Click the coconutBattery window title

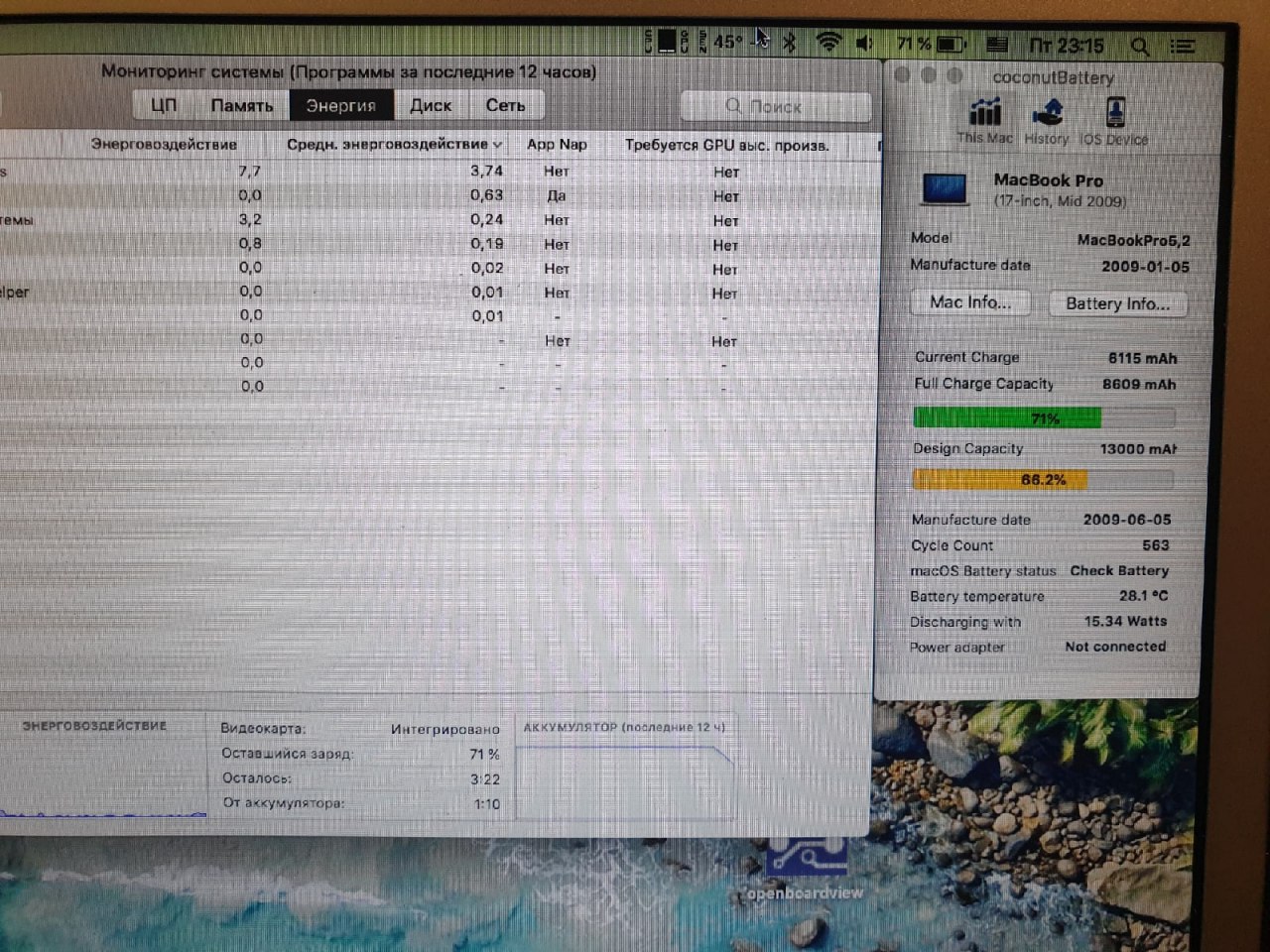tap(1053, 77)
